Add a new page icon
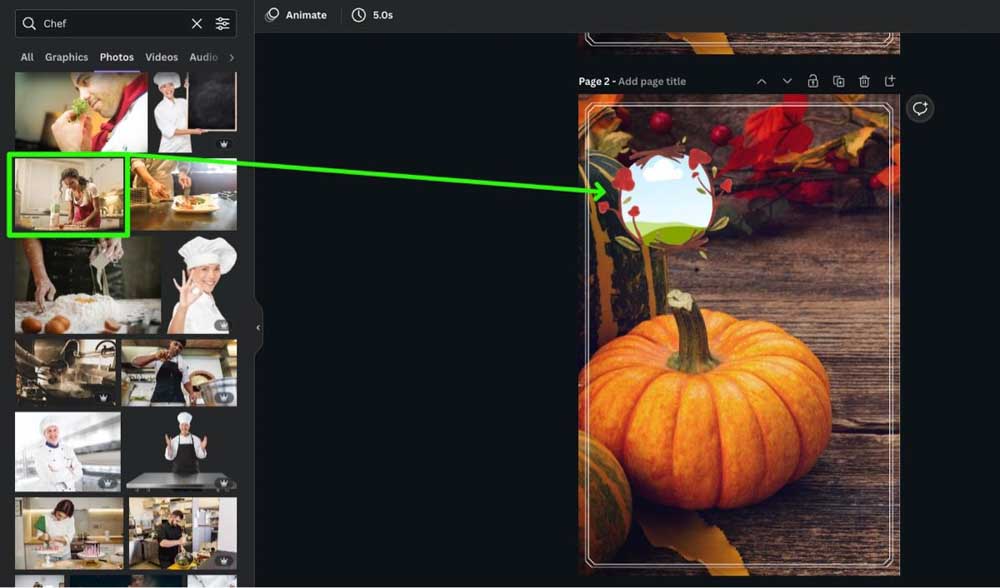Viewport: 1000px width, 588px height. [x=890, y=81]
